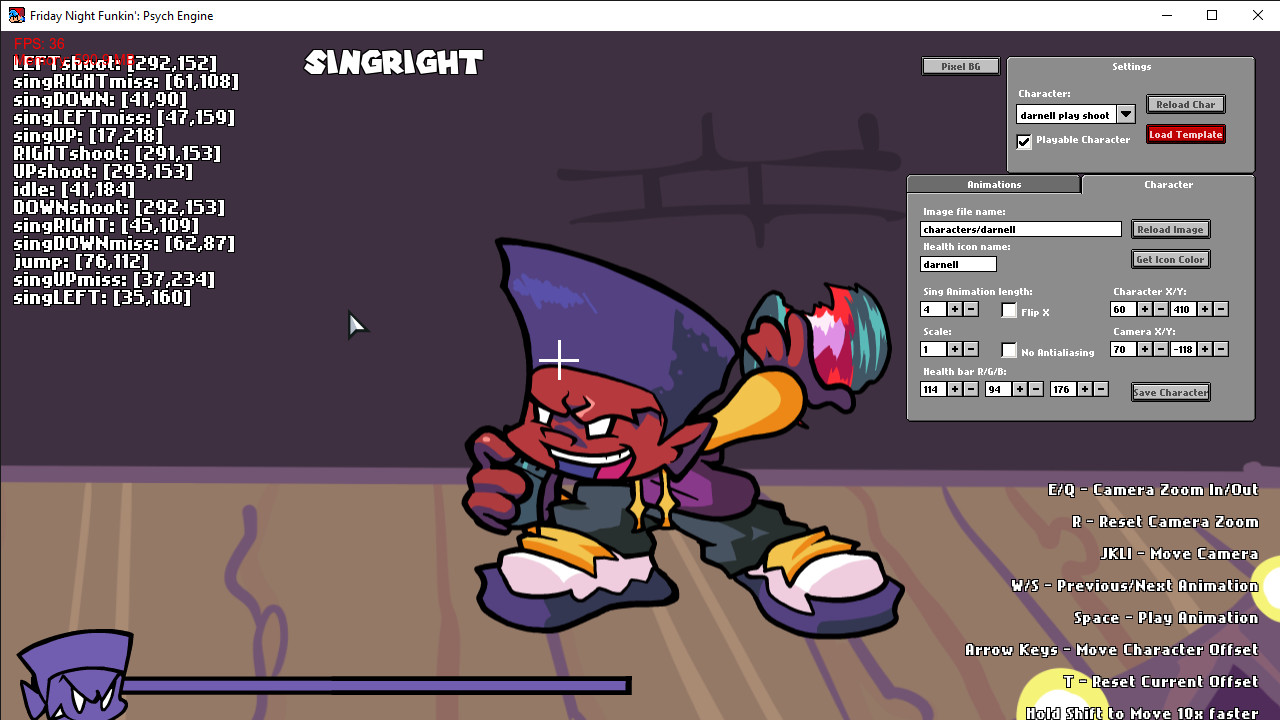
Task: Click the Pixel BG button
Action: tap(960, 66)
